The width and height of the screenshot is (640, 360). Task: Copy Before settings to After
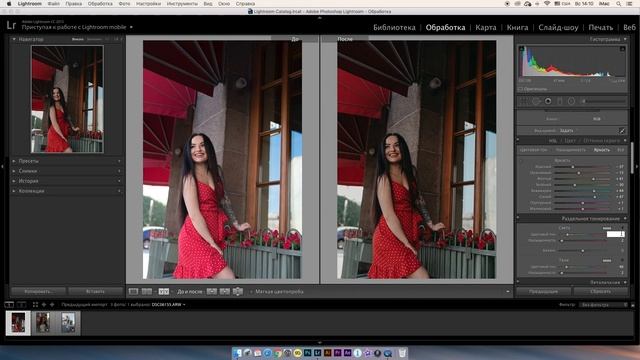click(211, 291)
